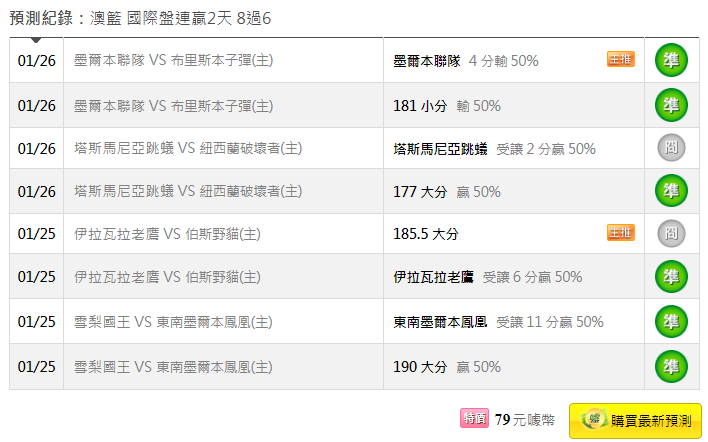Click pink 特價 badge near price
This screenshot has width=708, height=442.
point(474,418)
